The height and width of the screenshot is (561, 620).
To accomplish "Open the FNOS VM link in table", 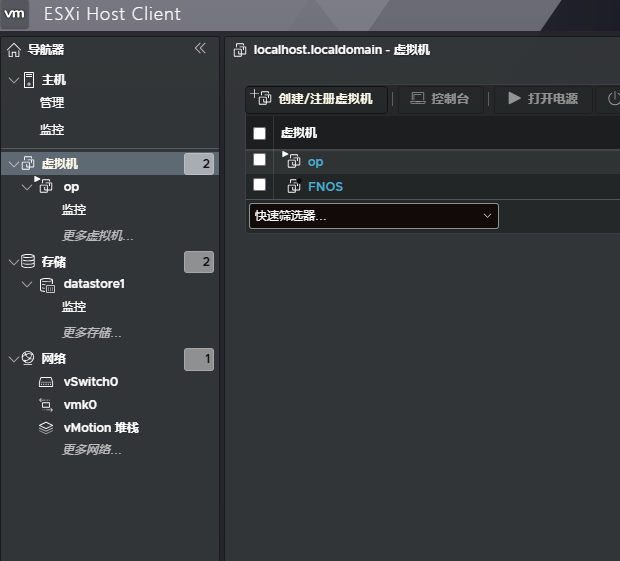I will point(325,187).
